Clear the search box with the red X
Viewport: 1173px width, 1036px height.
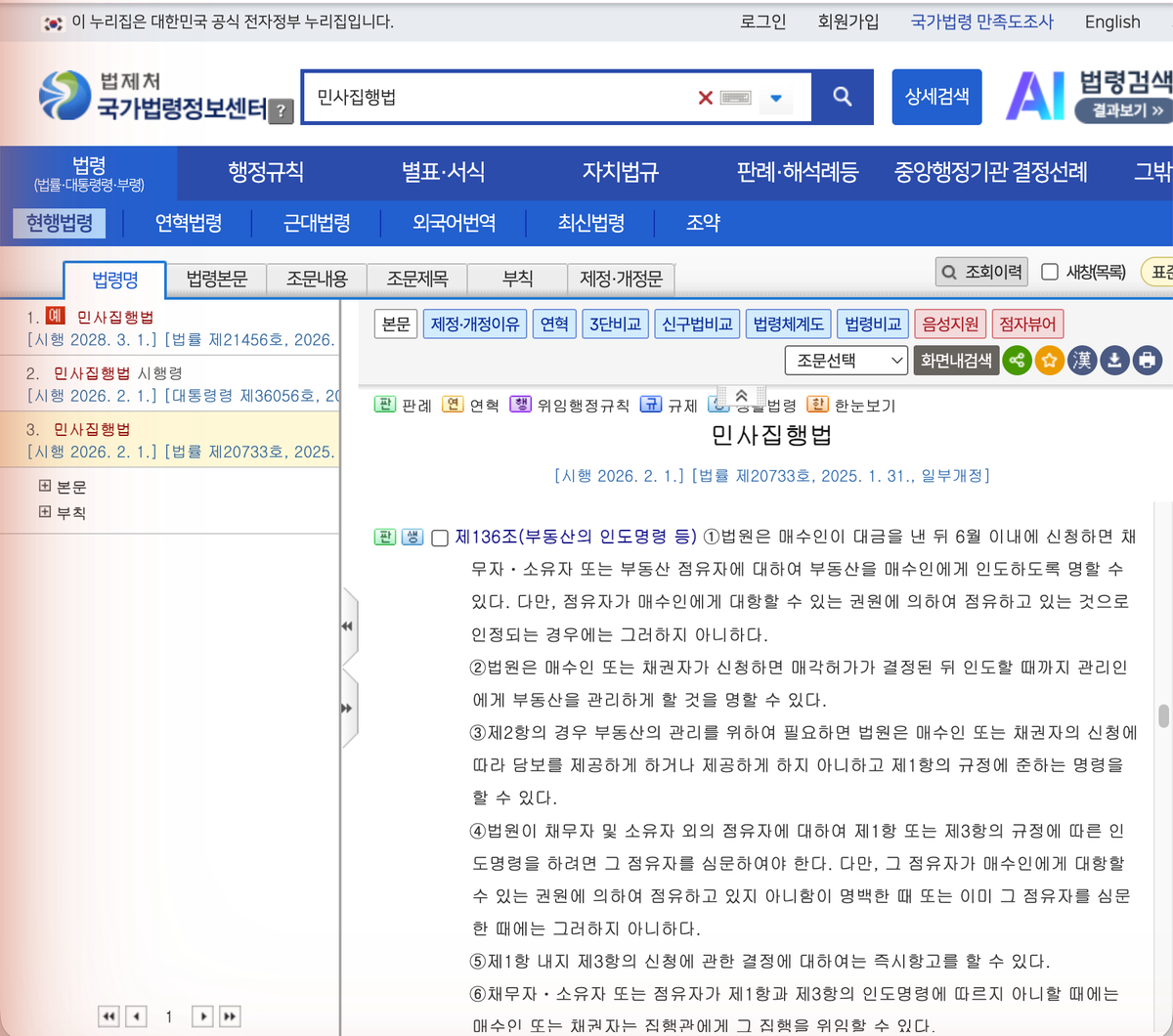(705, 98)
